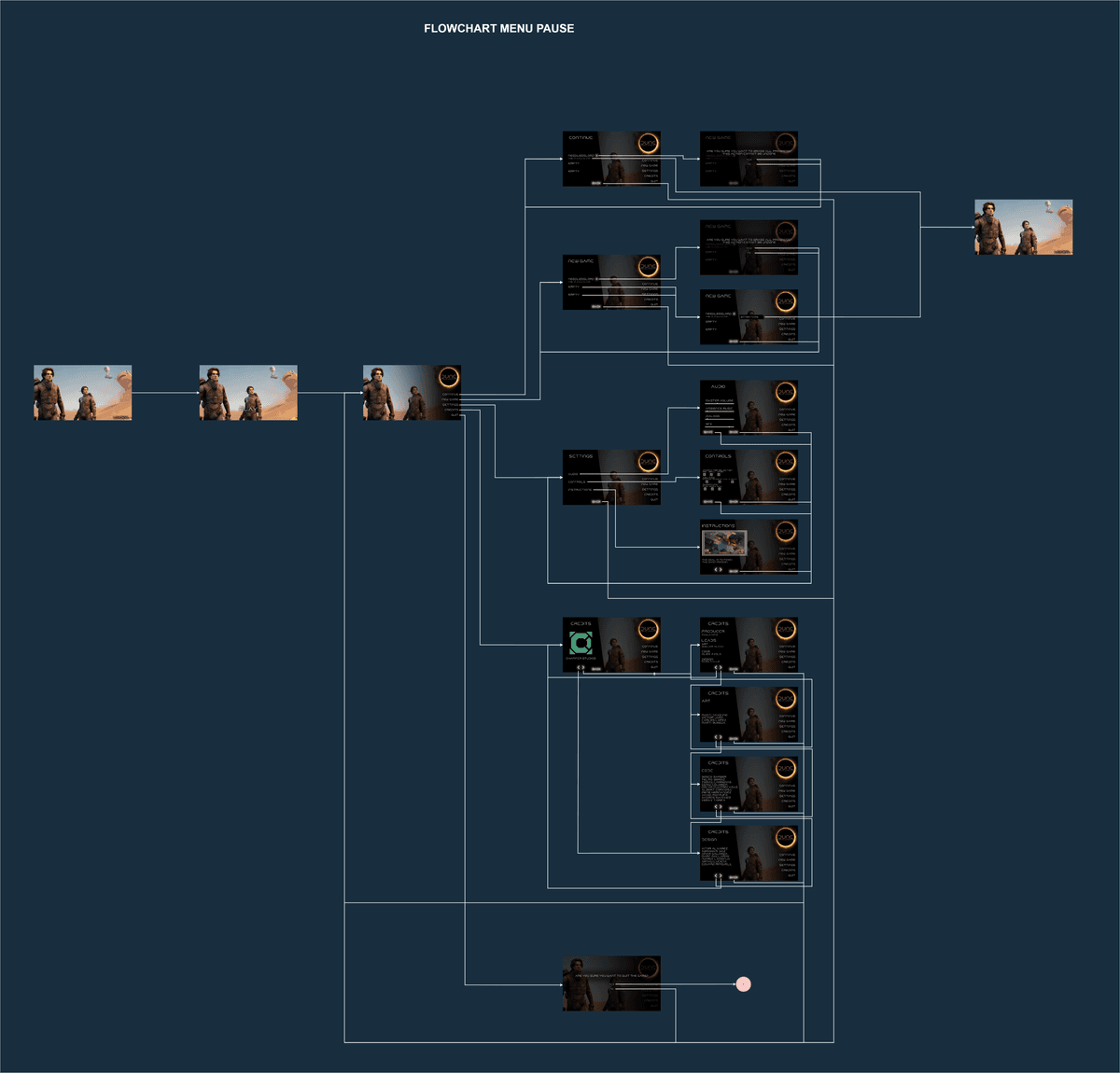Image resolution: width=1120 pixels, height=1073 pixels.
Task: Click Quit in the pause menu list
Action: [455, 415]
